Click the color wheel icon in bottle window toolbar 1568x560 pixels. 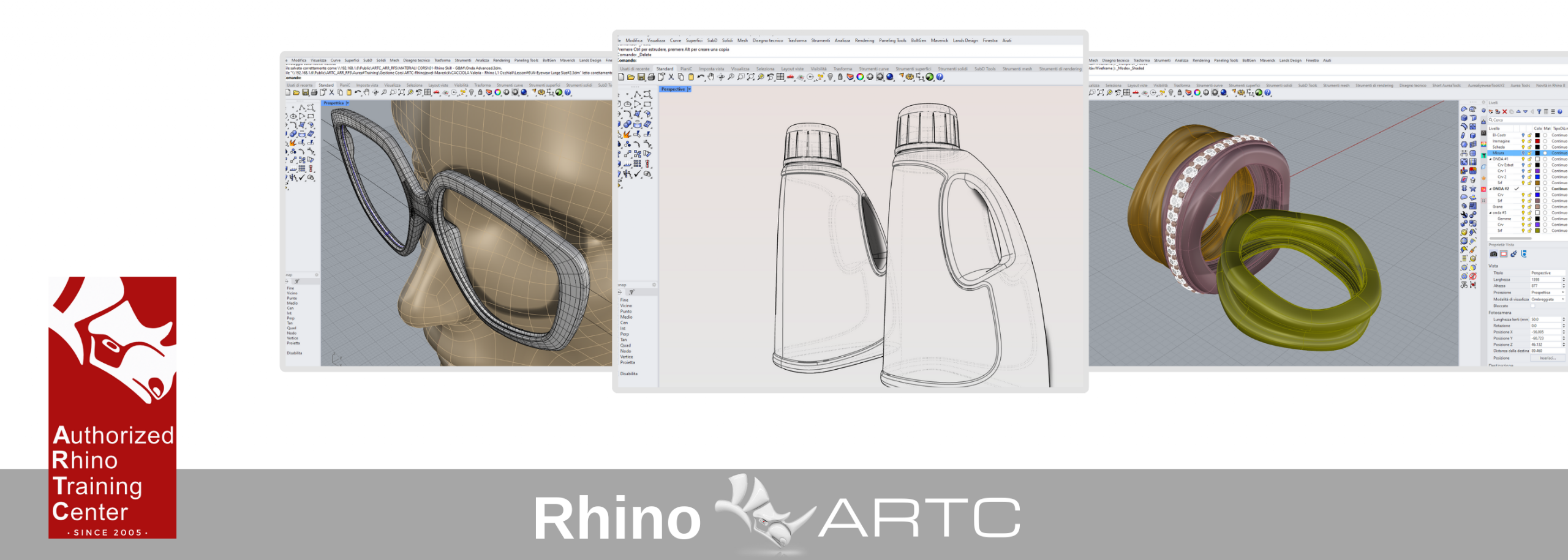point(860,77)
